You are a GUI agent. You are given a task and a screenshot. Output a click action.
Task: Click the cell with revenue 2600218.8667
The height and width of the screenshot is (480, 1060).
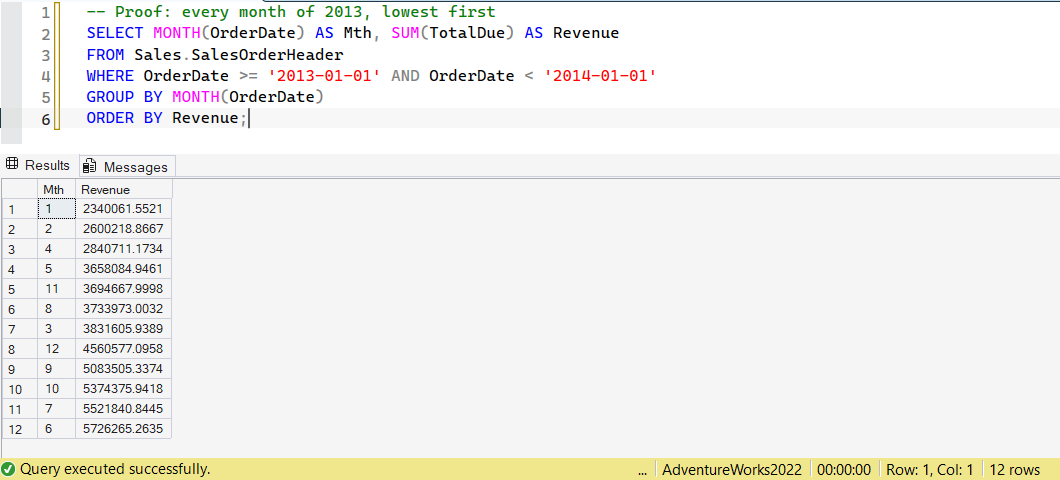(x=123, y=229)
